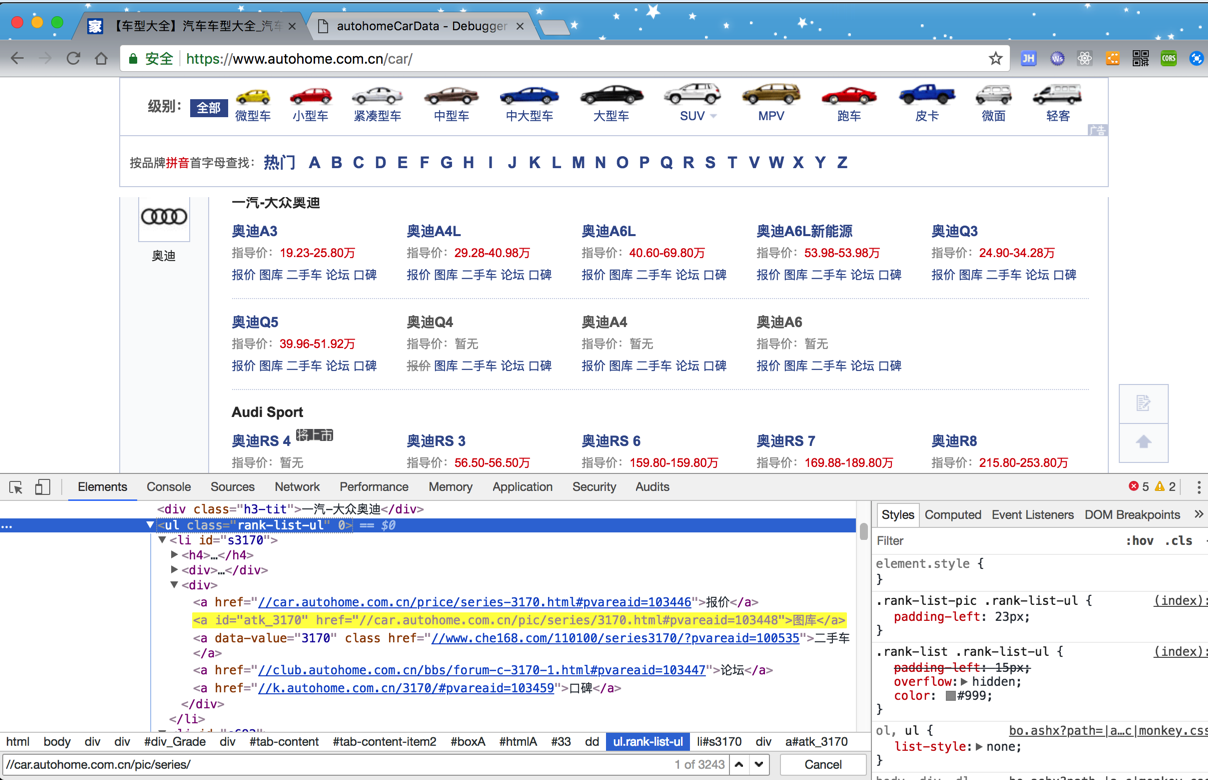Select the 轻客 light bus icon
Image resolution: width=1208 pixels, height=780 pixels.
[x=1058, y=96]
